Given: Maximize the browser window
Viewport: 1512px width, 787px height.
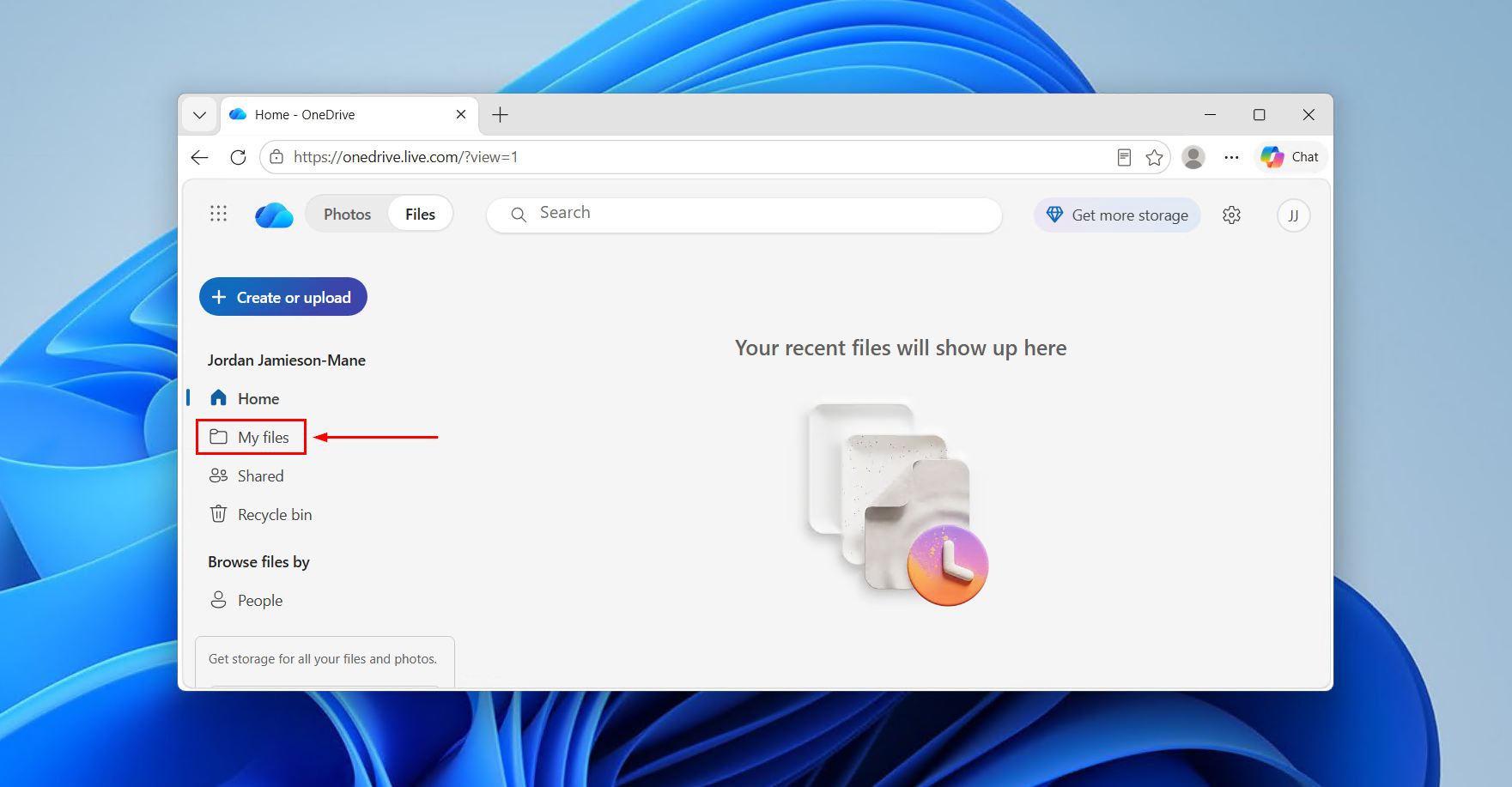Looking at the screenshot, I should pos(1259,114).
